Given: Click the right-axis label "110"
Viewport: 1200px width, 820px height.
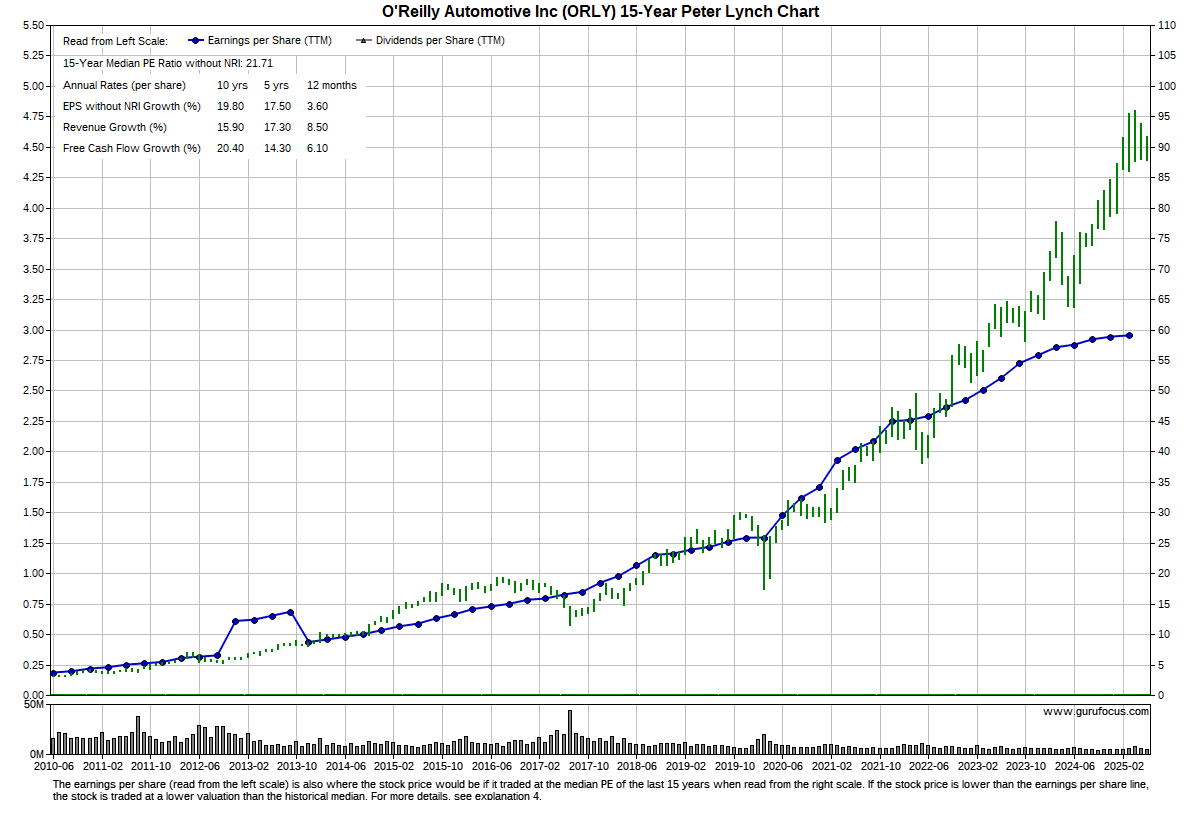Looking at the screenshot, I should tap(1167, 25).
